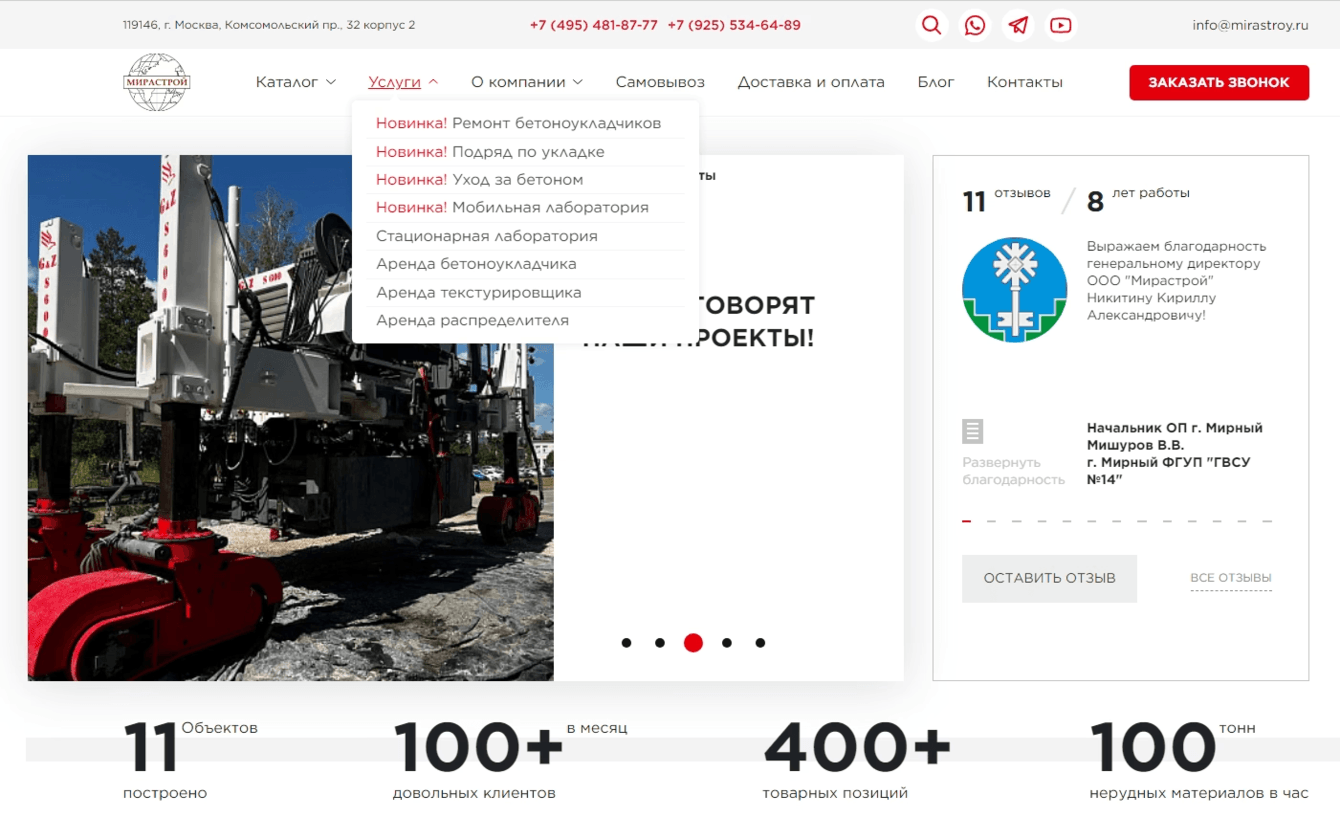Screen dimensions: 1340x817
Task: Open the Telegram channel icon
Action: pyautogui.click(x=1018, y=25)
